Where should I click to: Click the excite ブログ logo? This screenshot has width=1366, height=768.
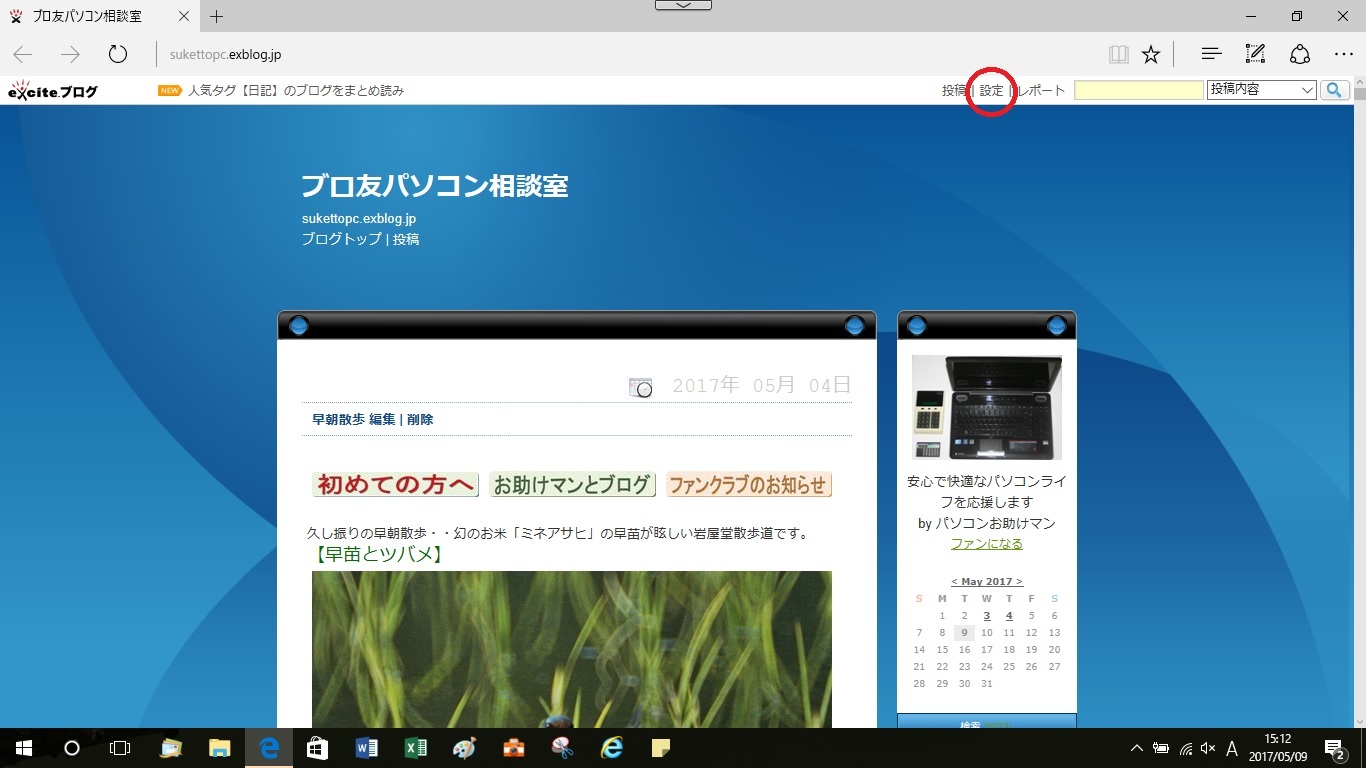click(x=53, y=90)
